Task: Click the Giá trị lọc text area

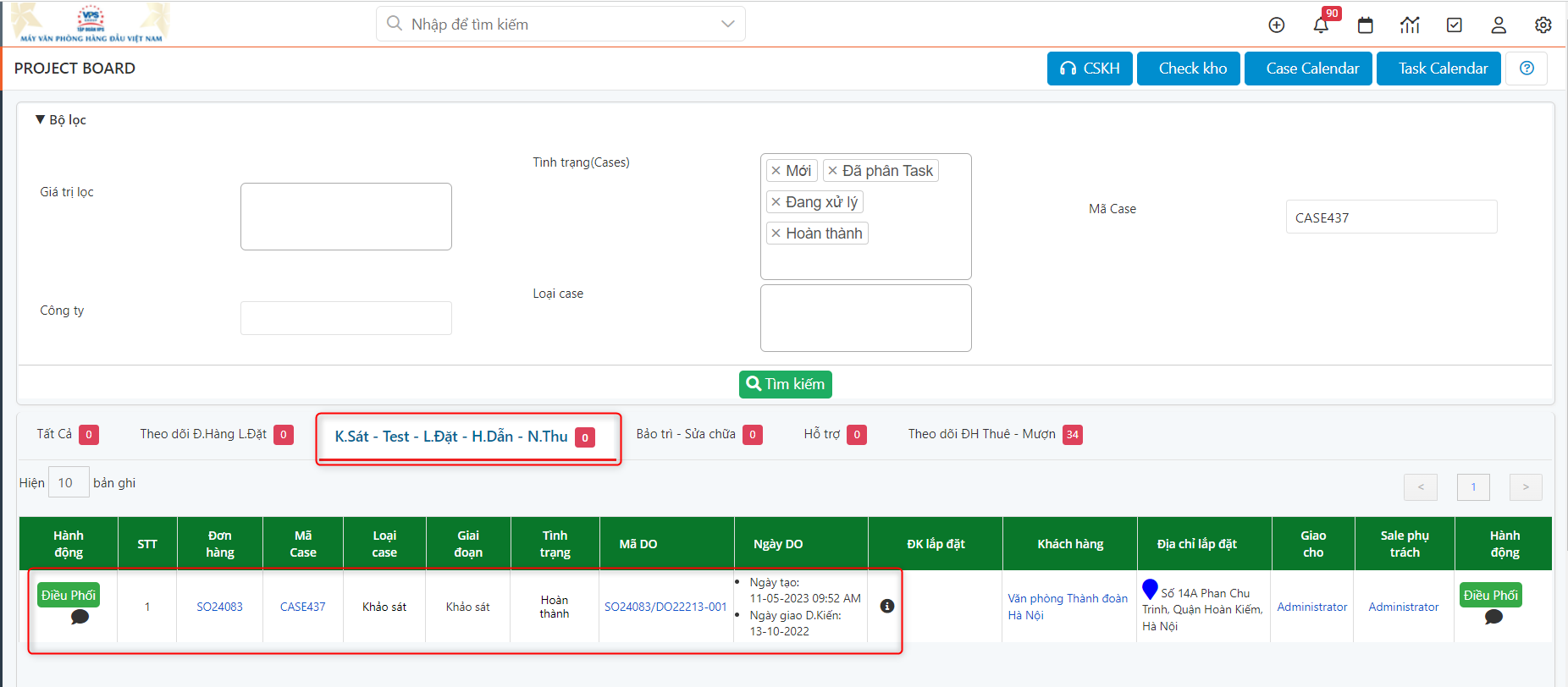Action: 346,217
